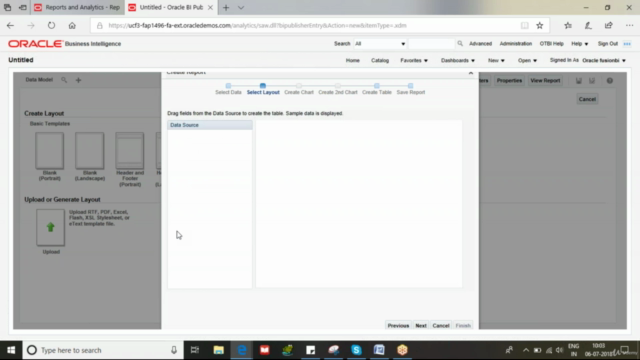Show hidden system tray icons
This screenshot has height=360, width=640.
(x=526, y=350)
